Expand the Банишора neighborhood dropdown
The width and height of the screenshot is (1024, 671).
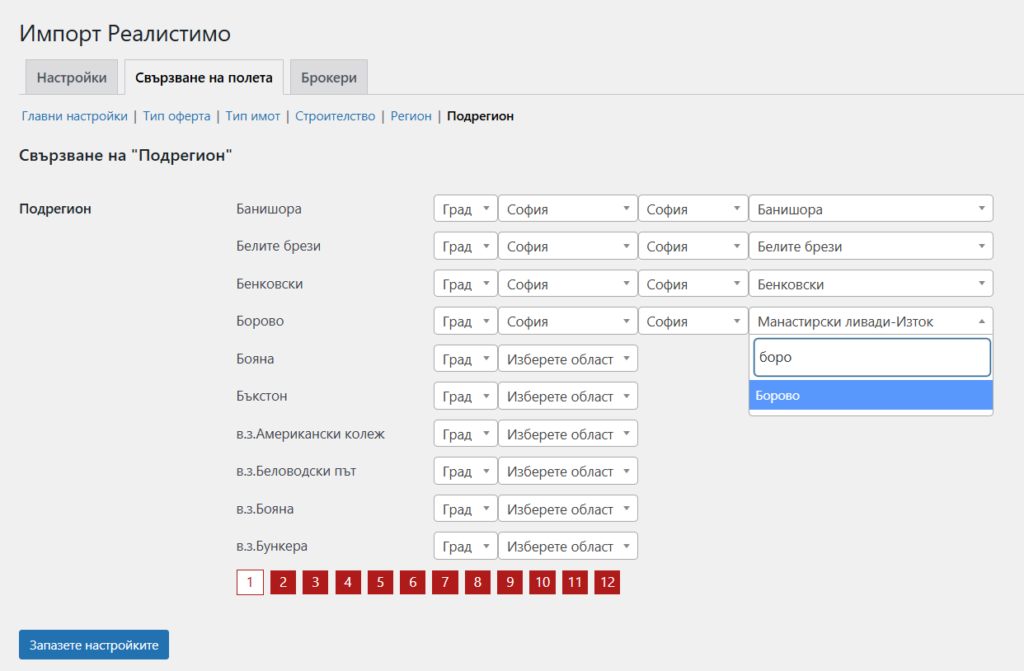click(x=870, y=209)
